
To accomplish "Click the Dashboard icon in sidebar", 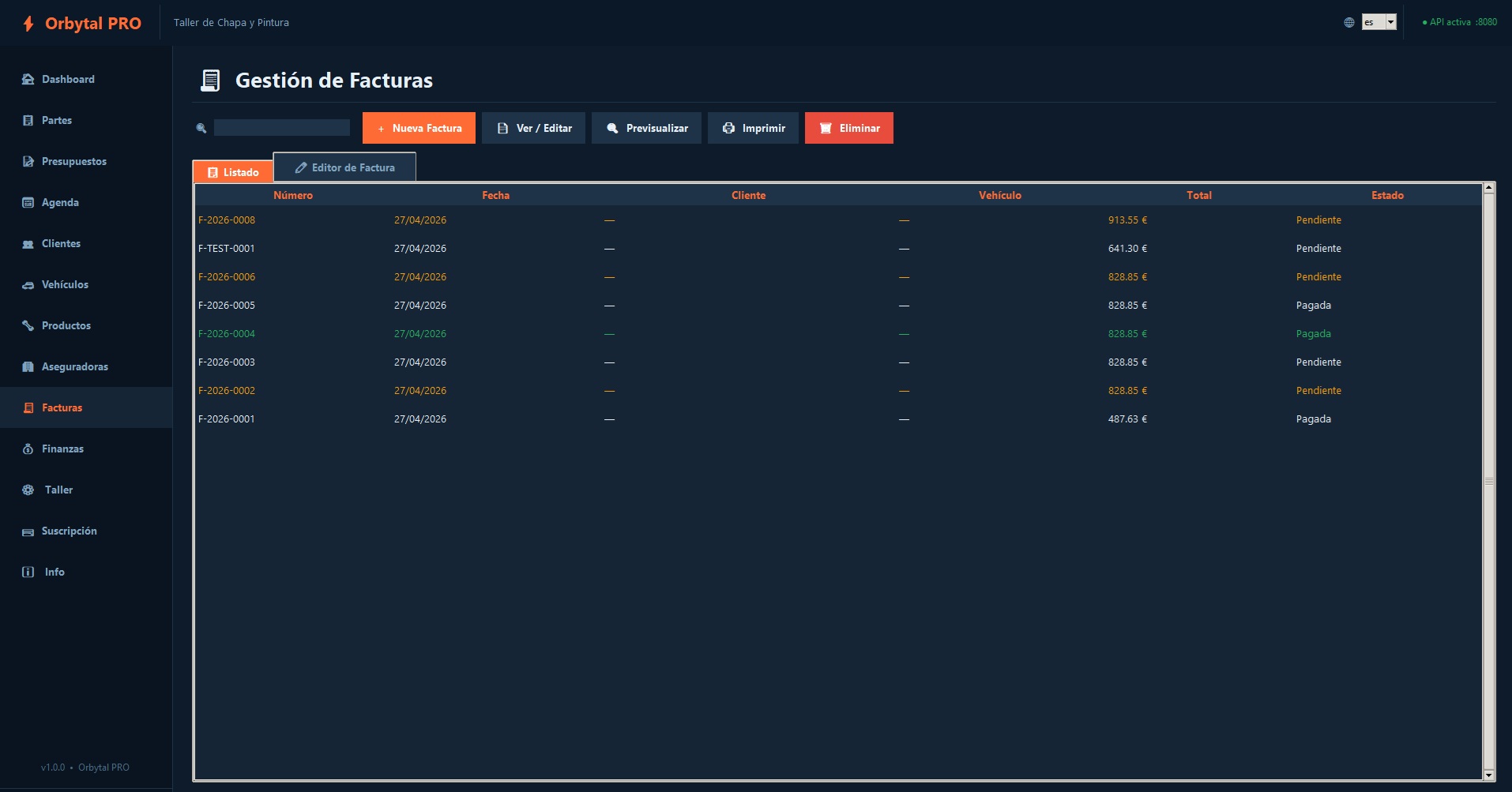I will pyautogui.click(x=28, y=79).
